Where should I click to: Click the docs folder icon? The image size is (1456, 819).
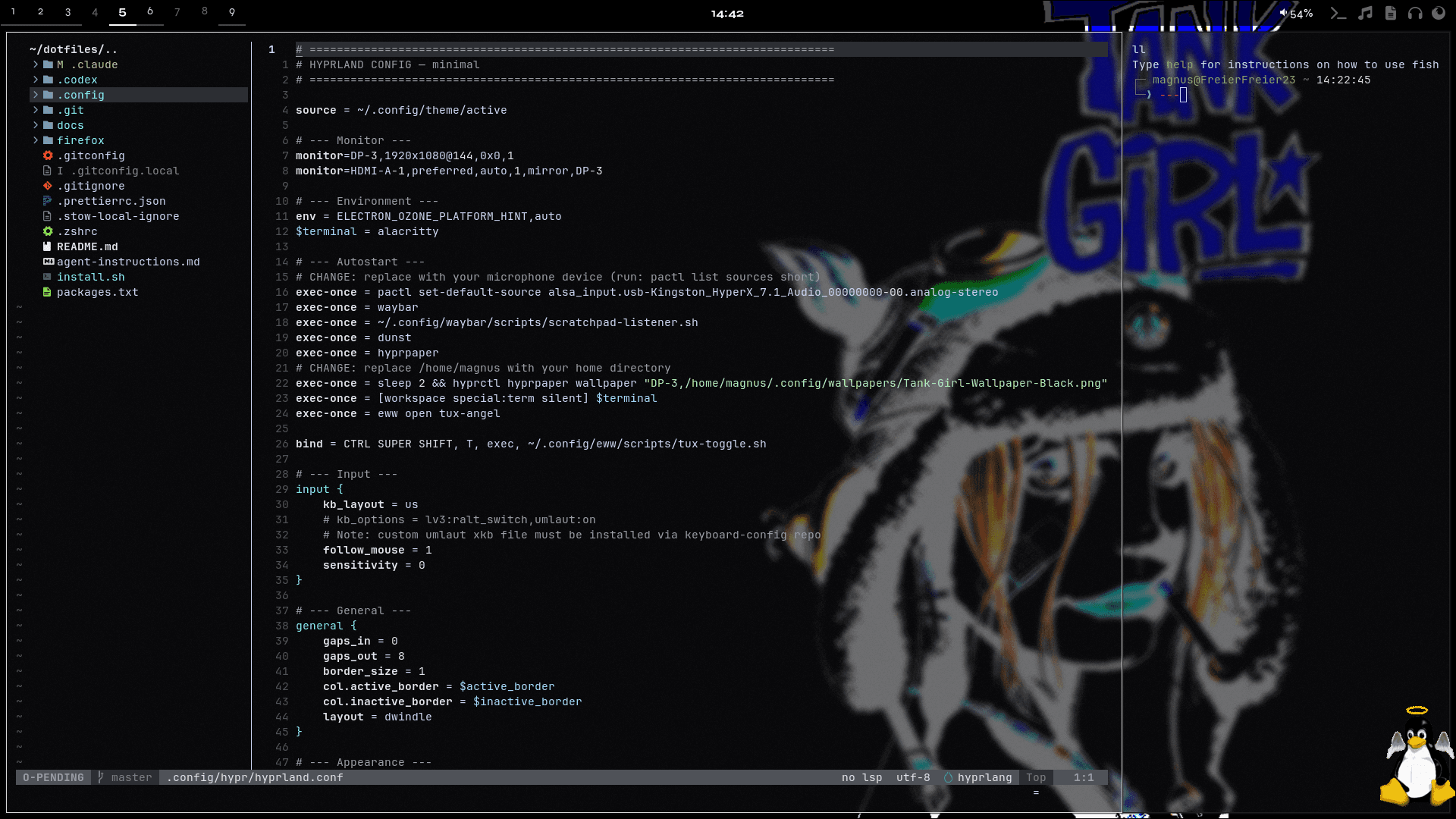(x=48, y=125)
